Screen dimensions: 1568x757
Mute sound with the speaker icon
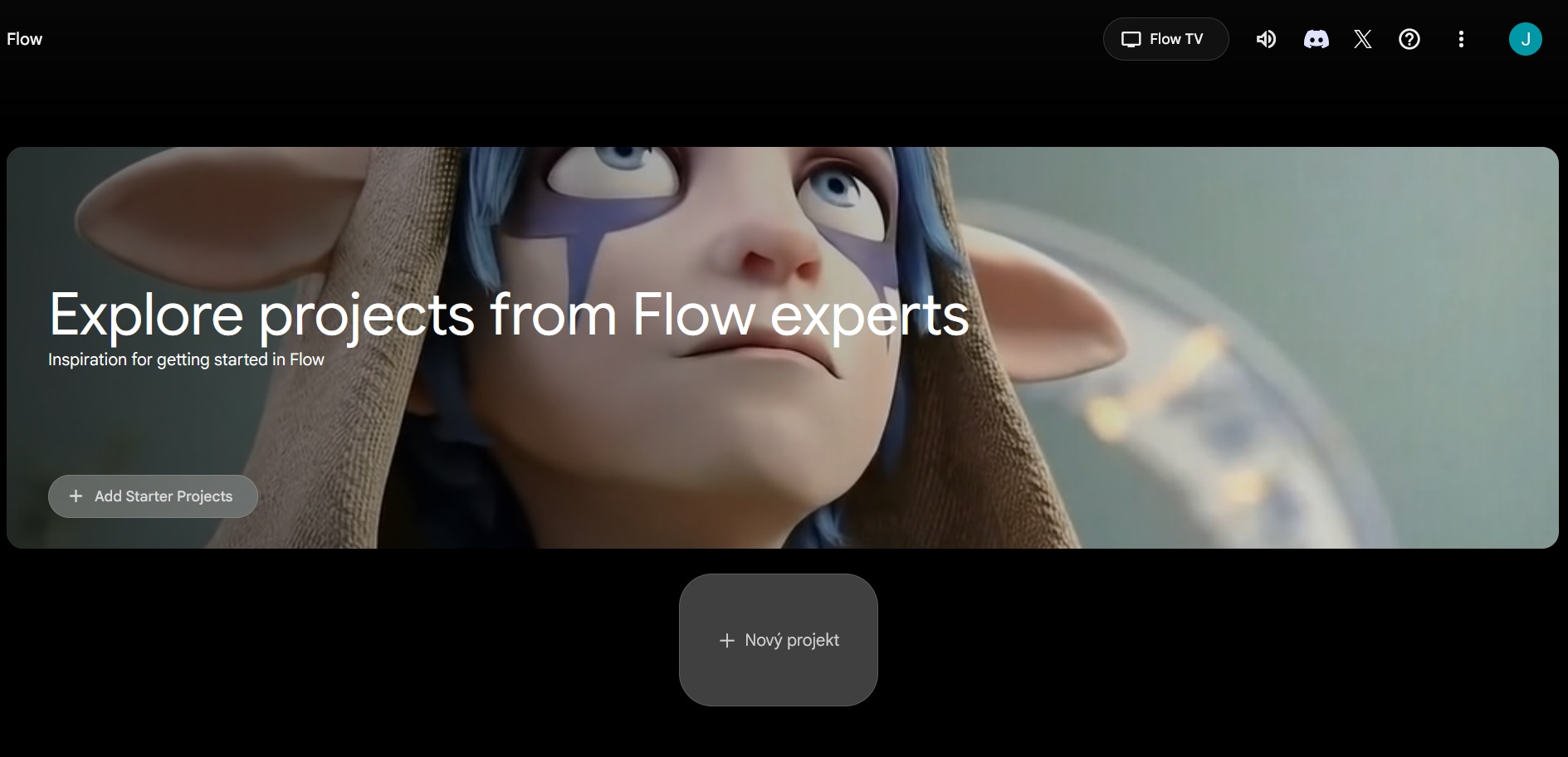1266,39
